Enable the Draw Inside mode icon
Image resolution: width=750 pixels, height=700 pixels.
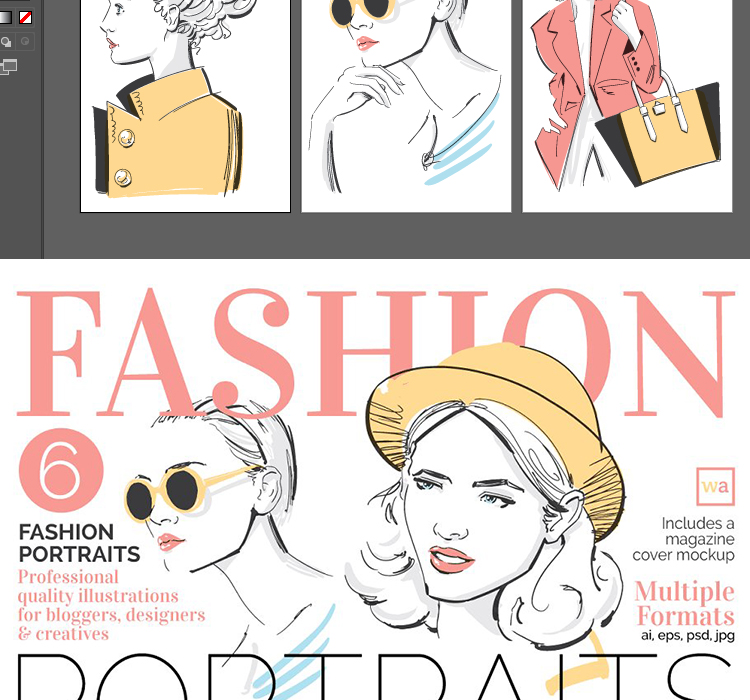[25, 42]
